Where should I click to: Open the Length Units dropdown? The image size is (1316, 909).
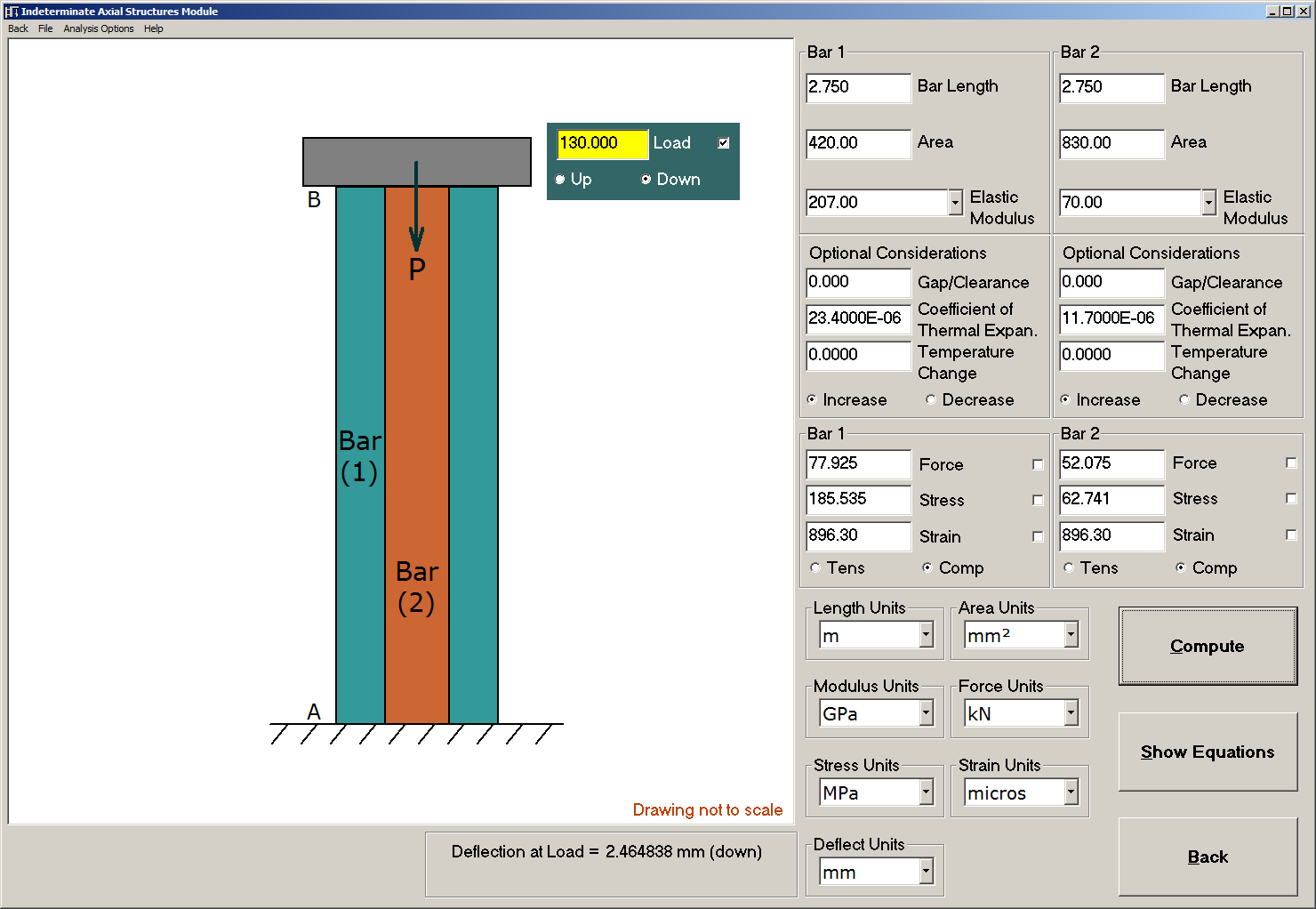point(927,634)
